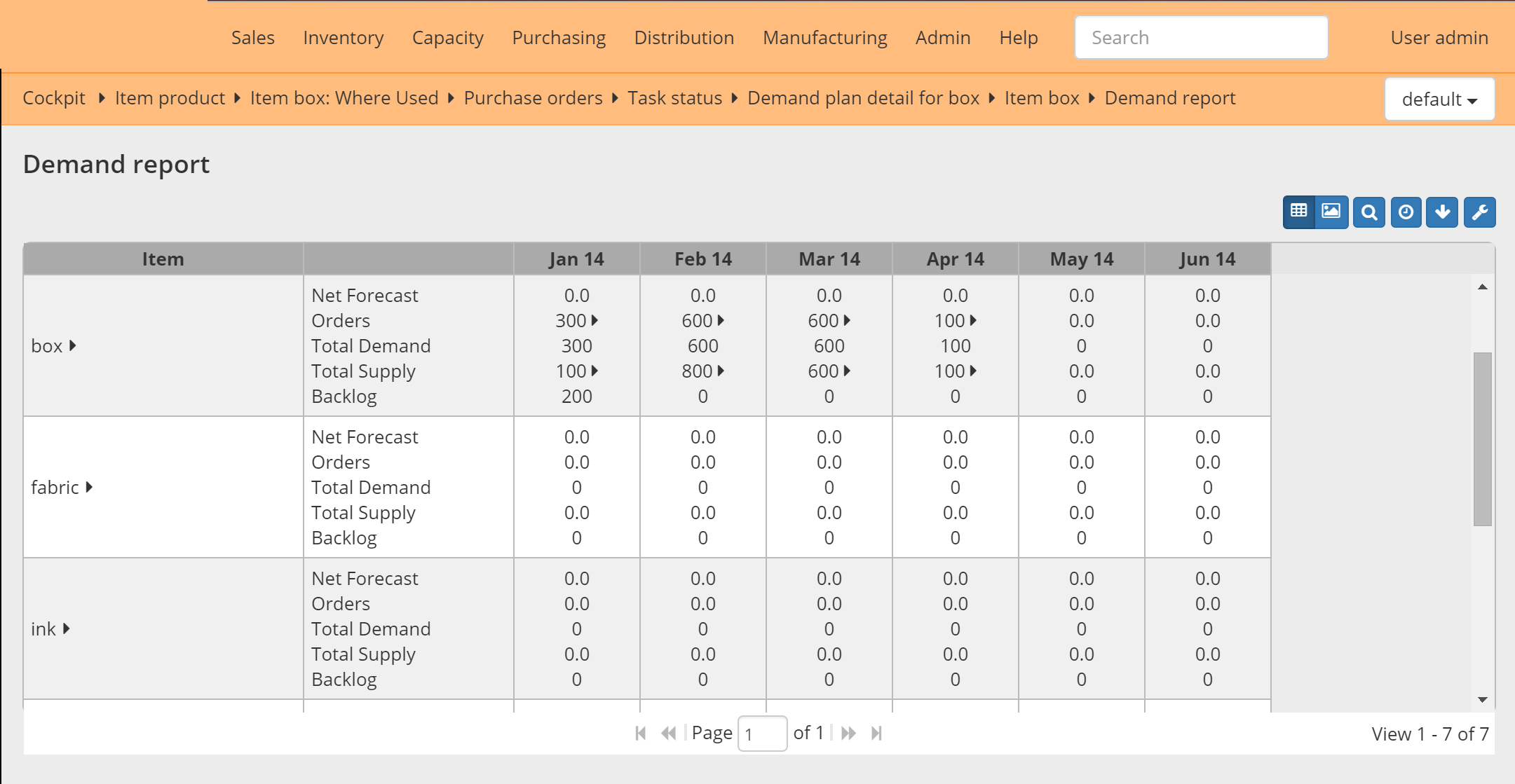Viewport: 1515px width, 784px height.
Task: Drill into Feb 14 Orders for box
Action: [x=721, y=320]
